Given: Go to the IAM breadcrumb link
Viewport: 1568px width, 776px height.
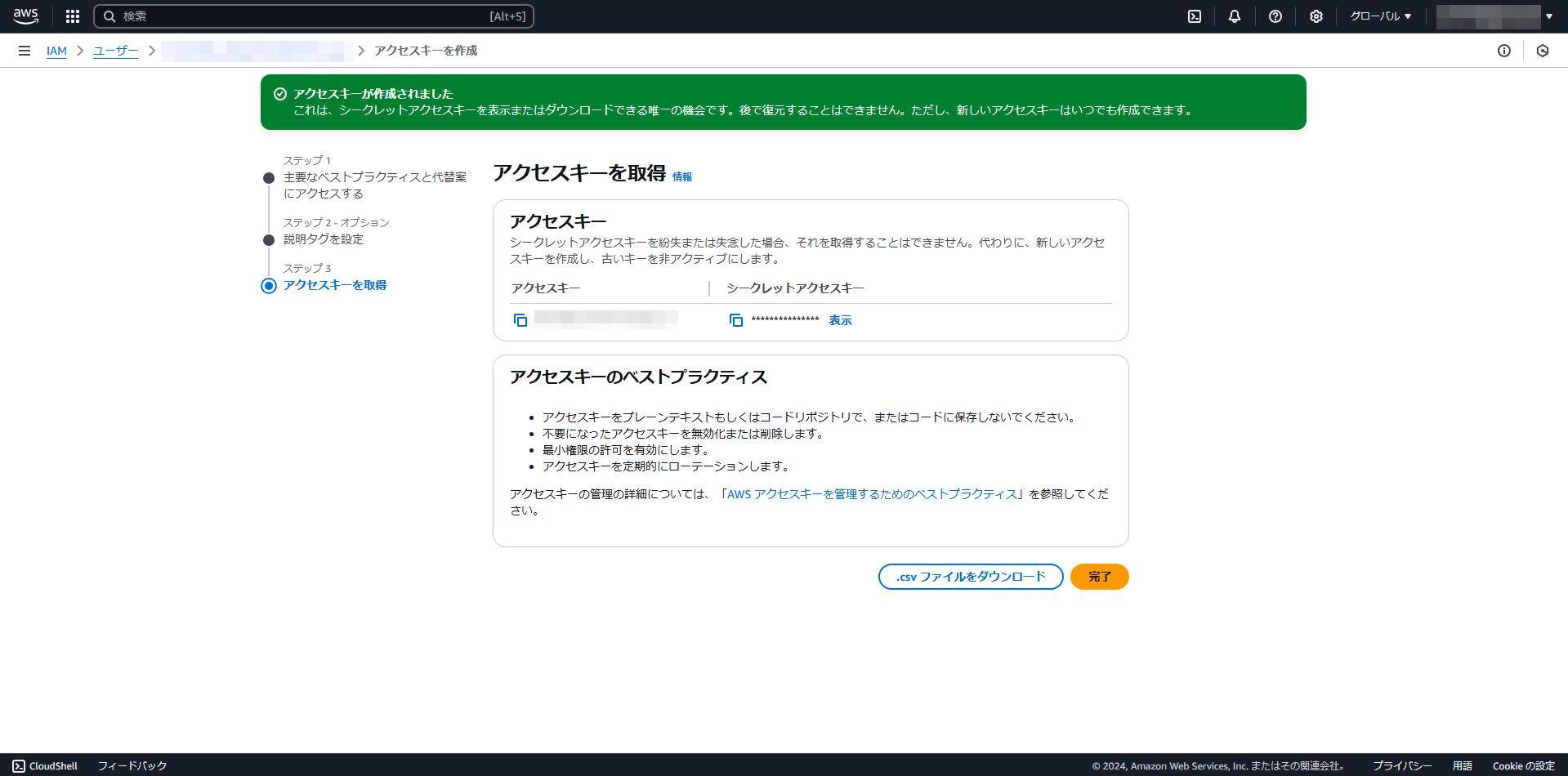Looking at the screenshot, I should [56, 51].
